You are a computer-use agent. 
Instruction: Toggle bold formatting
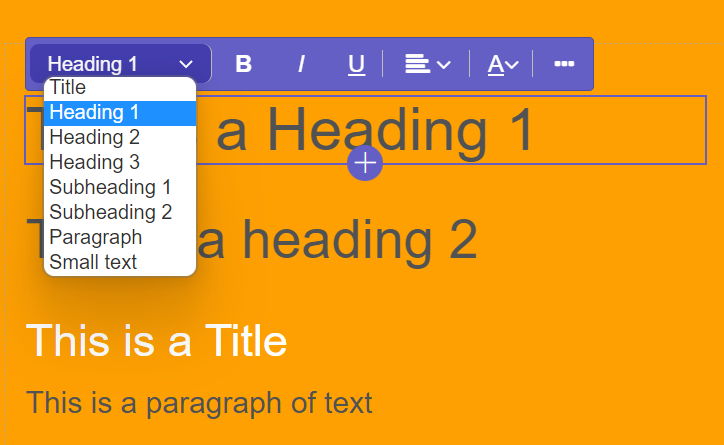(x=243, y=64)
